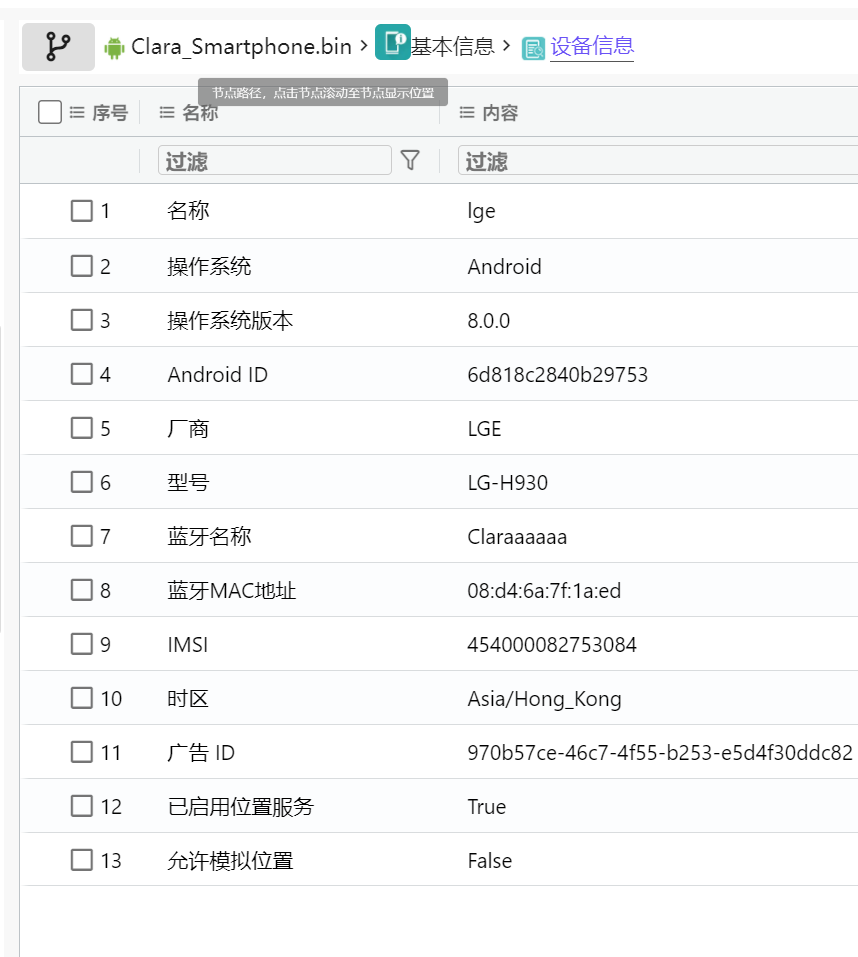Select the LGE manufacturer value

485,428
